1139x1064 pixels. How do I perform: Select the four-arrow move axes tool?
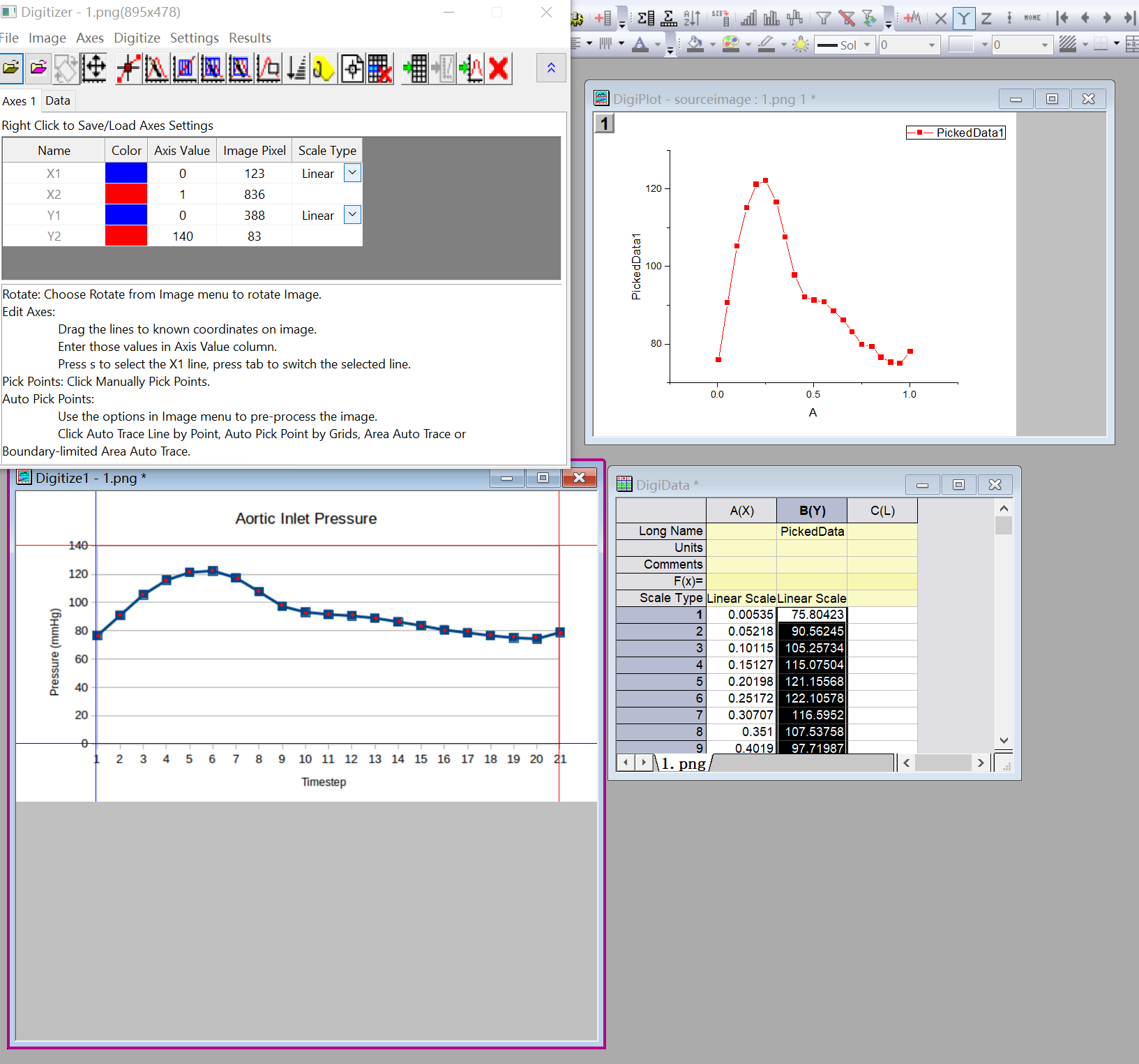point(94,68)
